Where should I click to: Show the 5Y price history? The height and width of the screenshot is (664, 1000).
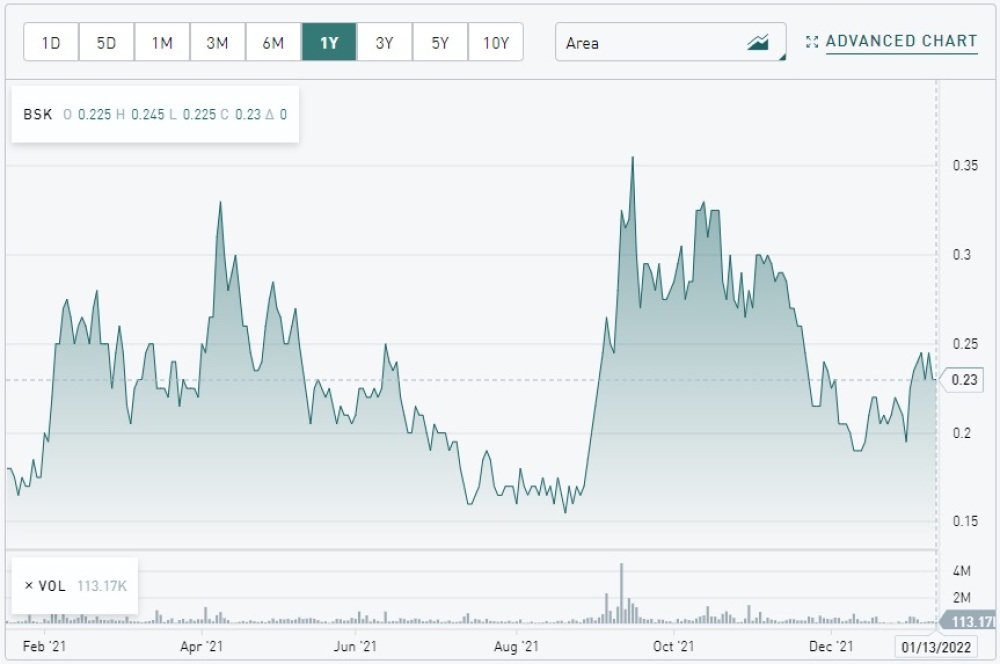pyautogui.click(x=440, y=42)
